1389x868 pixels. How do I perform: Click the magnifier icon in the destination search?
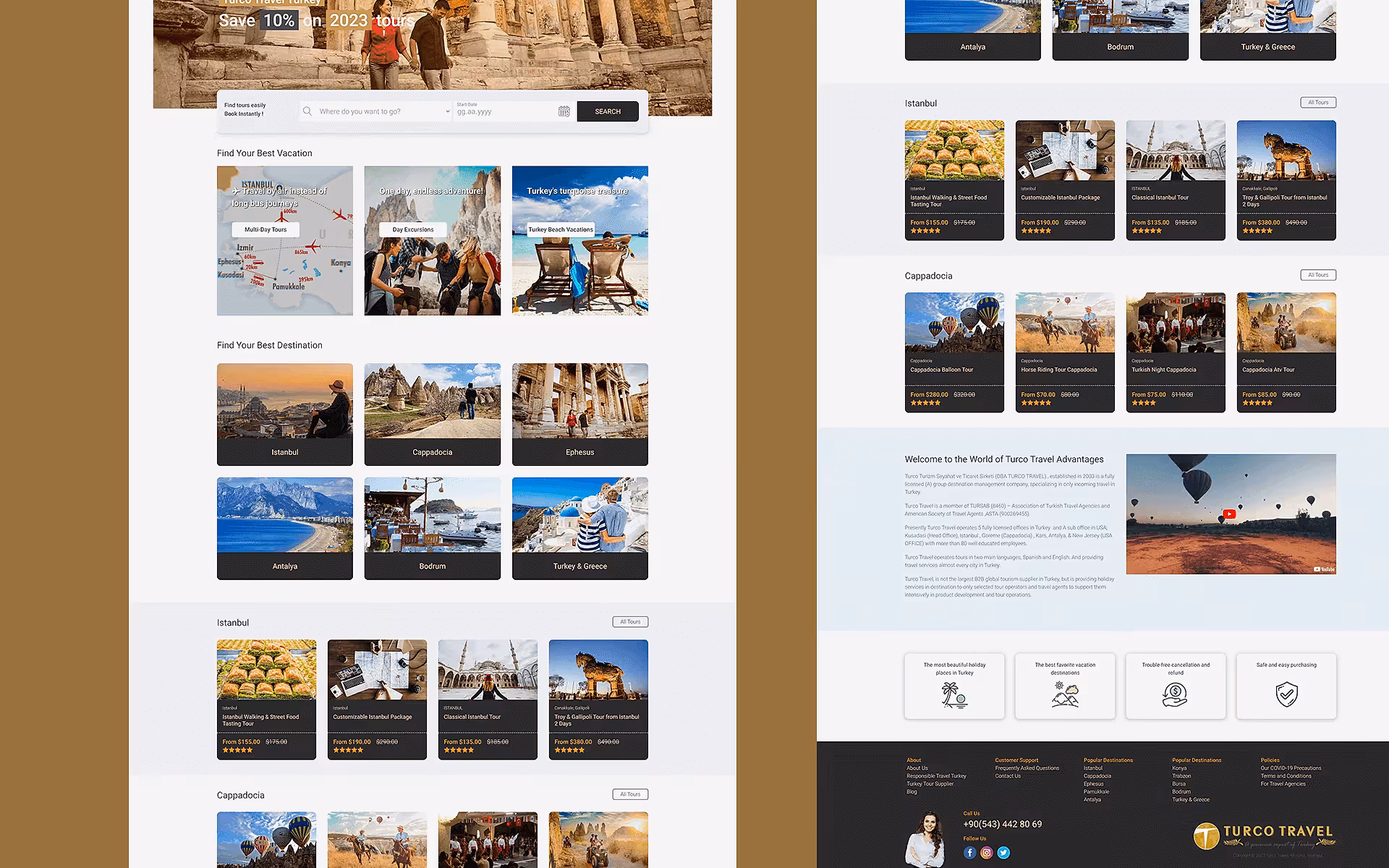[x=306, y=111]
